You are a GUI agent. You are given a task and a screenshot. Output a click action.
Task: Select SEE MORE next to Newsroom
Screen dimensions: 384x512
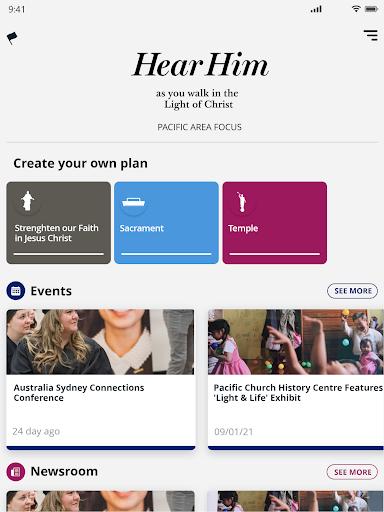click(352, 472)
